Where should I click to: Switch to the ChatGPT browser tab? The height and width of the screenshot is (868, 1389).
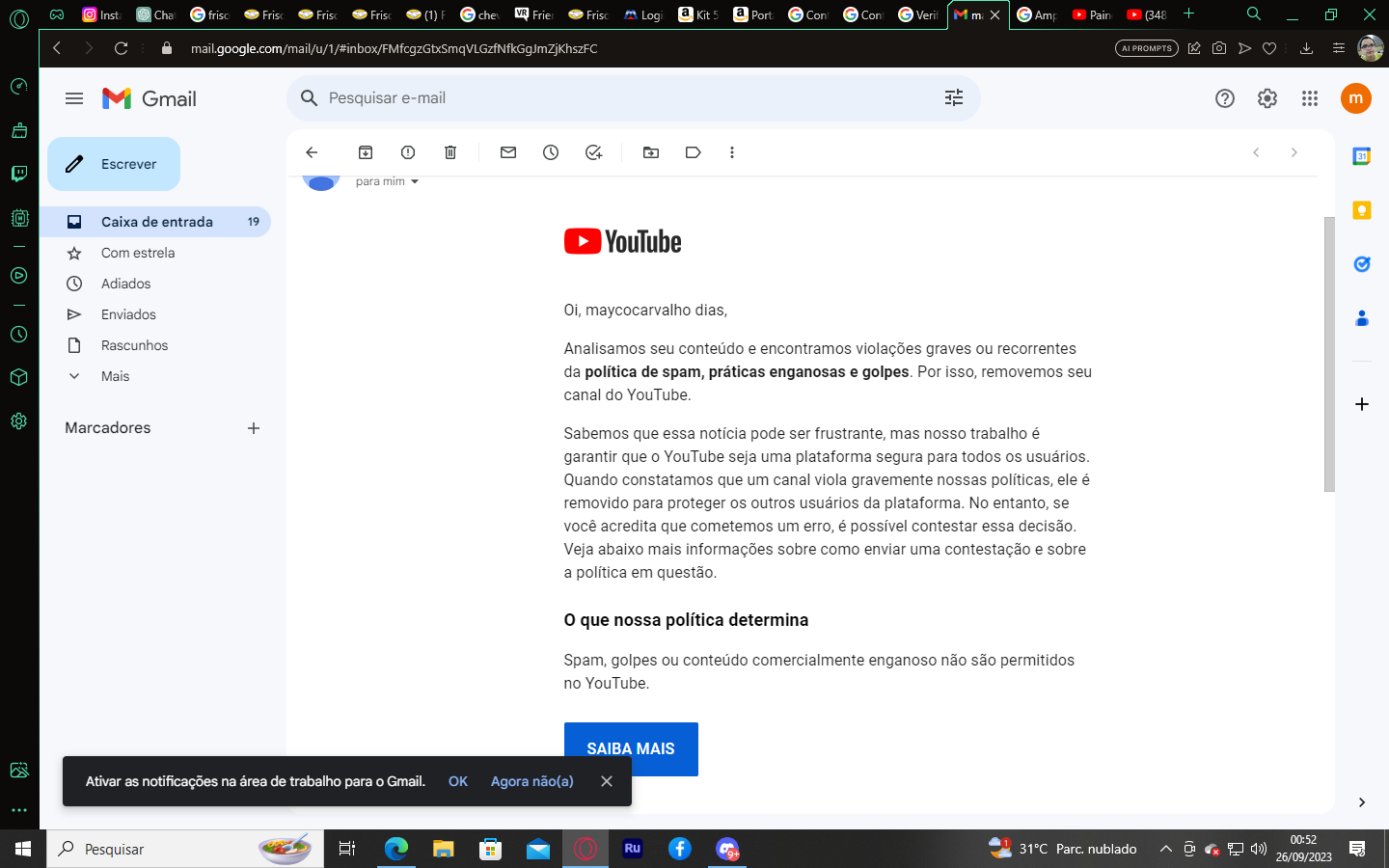coord(155,14)
